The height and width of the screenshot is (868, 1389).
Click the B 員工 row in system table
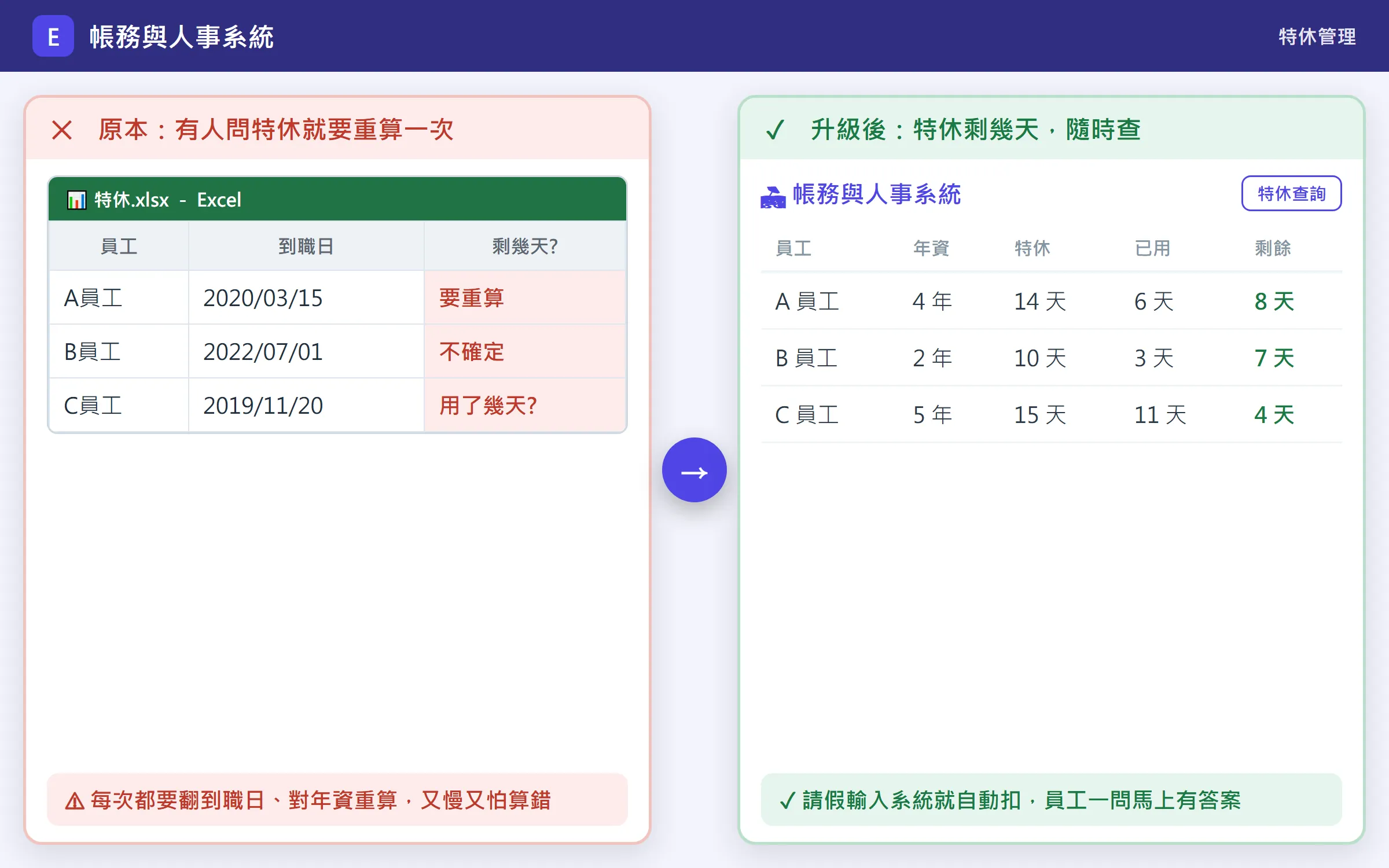(x=1051, y=358)
